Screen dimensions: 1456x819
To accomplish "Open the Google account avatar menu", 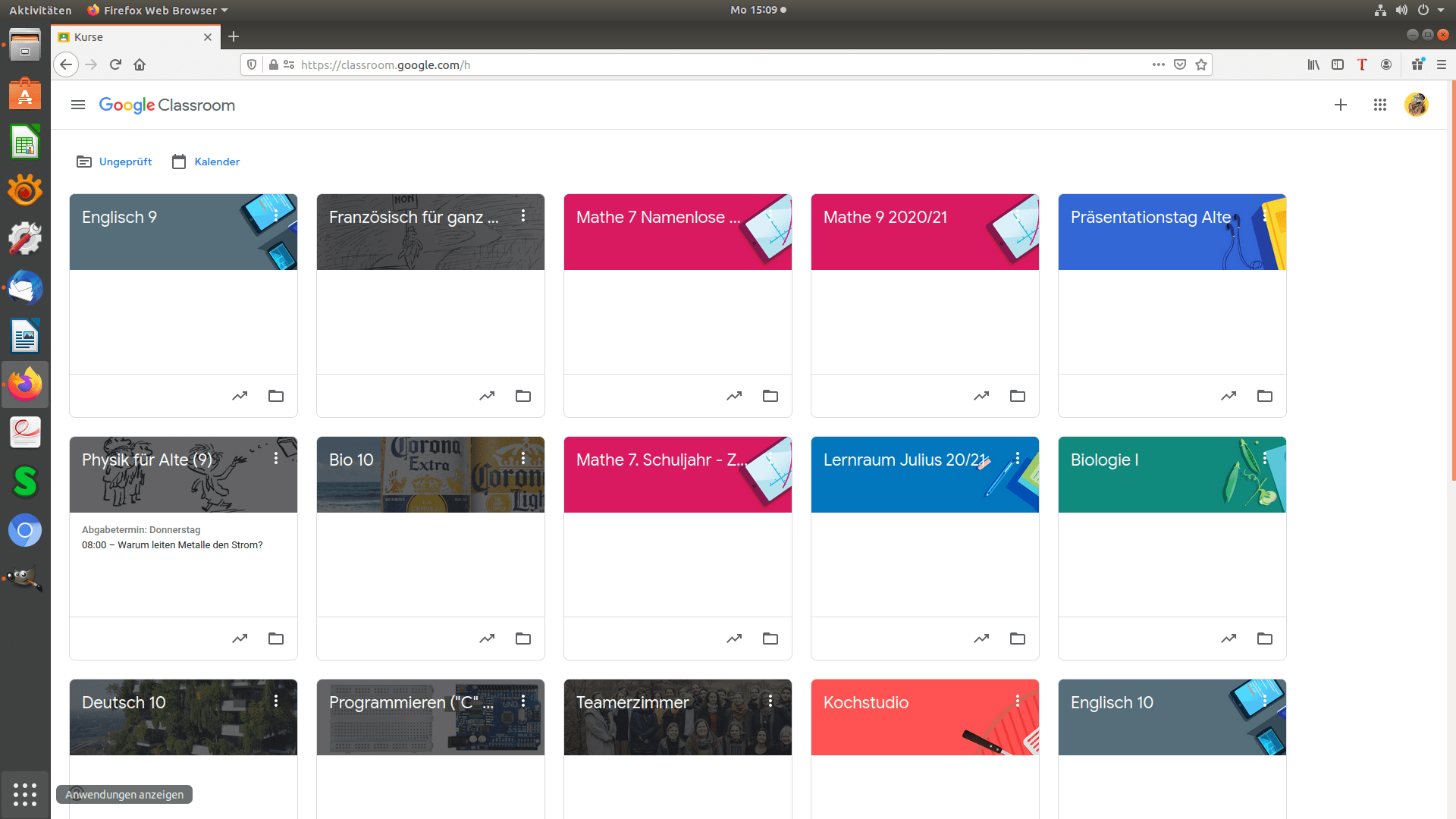I will pyautogui.click(x=1417, y=105).
